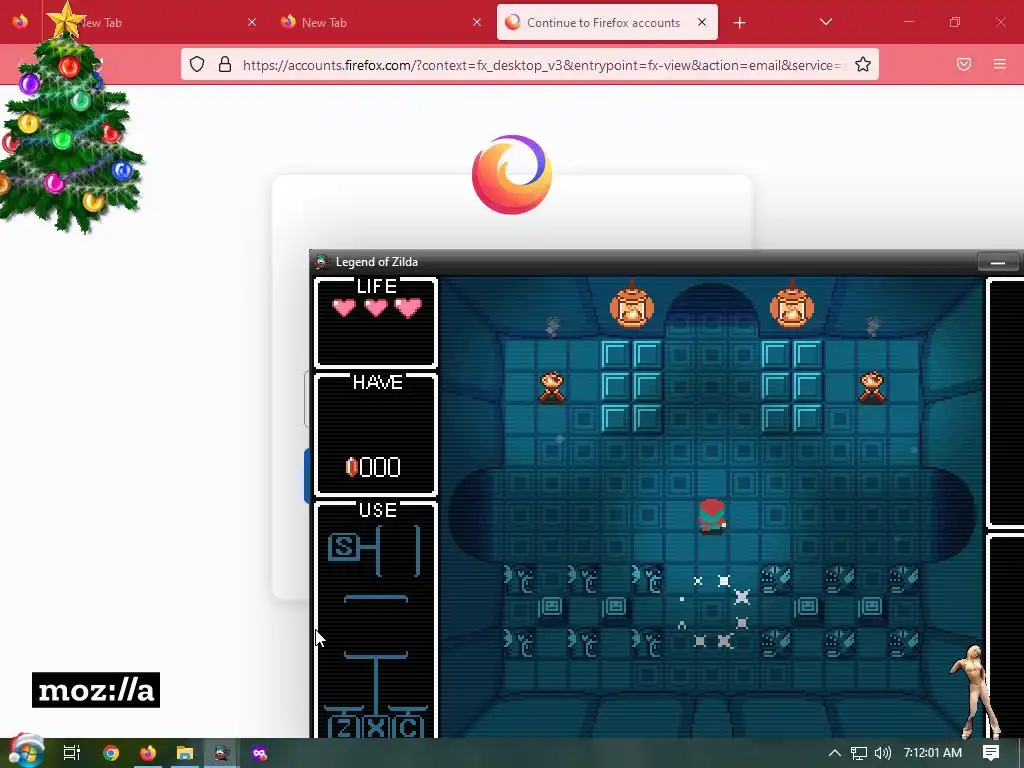Click the LIFE hearts panel
This screenshot has height=768, width=1024.
coord(376,323)
